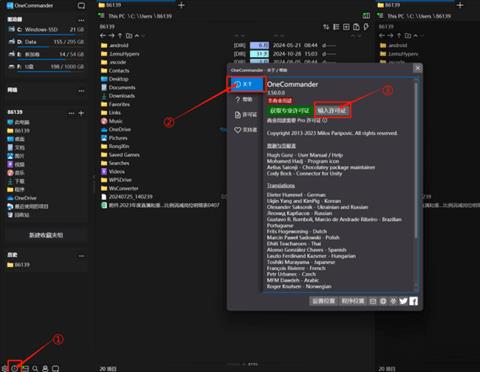The image size is (480, 372).
Task: Go up one folder in the right pane
Action: click(399, 35)
